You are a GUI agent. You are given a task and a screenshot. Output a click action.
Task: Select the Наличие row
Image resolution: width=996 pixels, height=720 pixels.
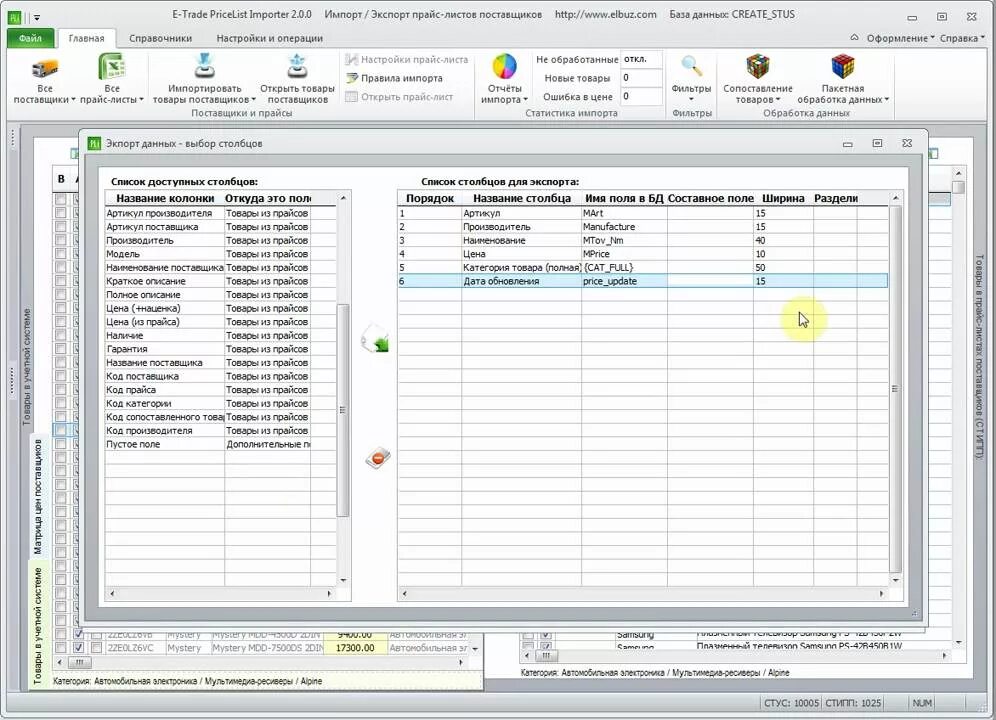coord(220,336)
